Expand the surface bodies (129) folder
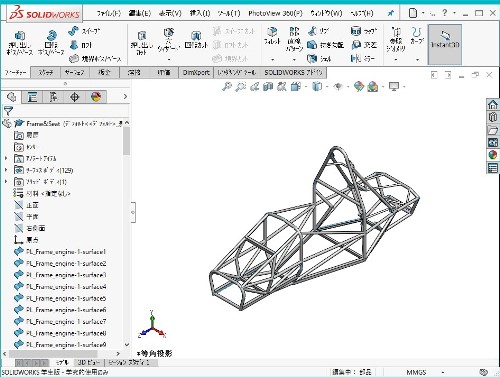 6,170
